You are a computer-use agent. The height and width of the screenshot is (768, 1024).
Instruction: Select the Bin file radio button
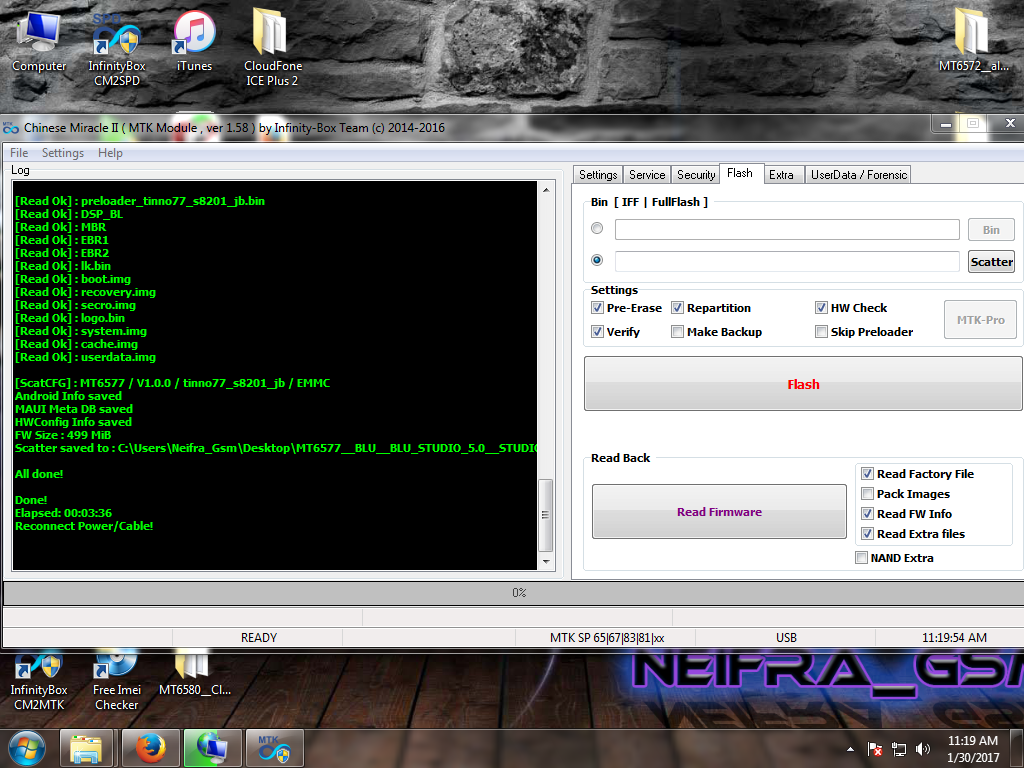(x=598, y=229)
